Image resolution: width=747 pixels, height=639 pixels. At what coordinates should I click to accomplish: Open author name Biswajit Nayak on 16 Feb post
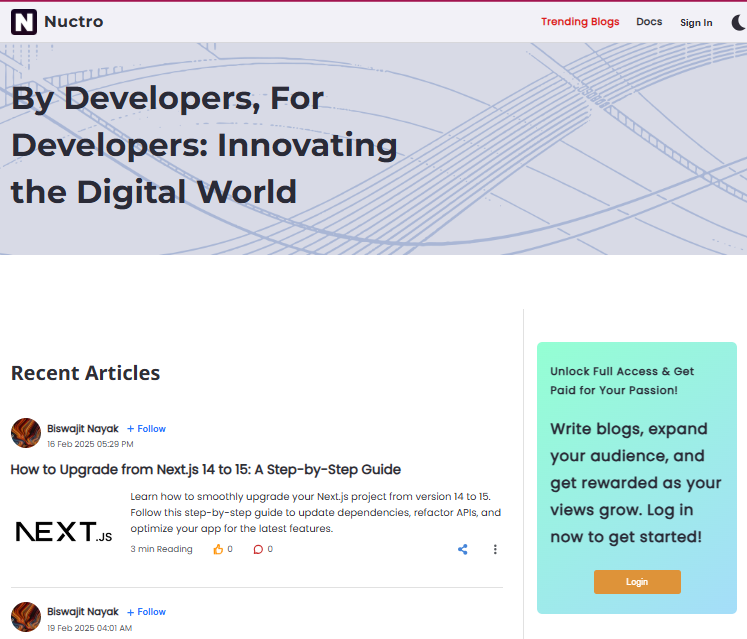[83, 429]
